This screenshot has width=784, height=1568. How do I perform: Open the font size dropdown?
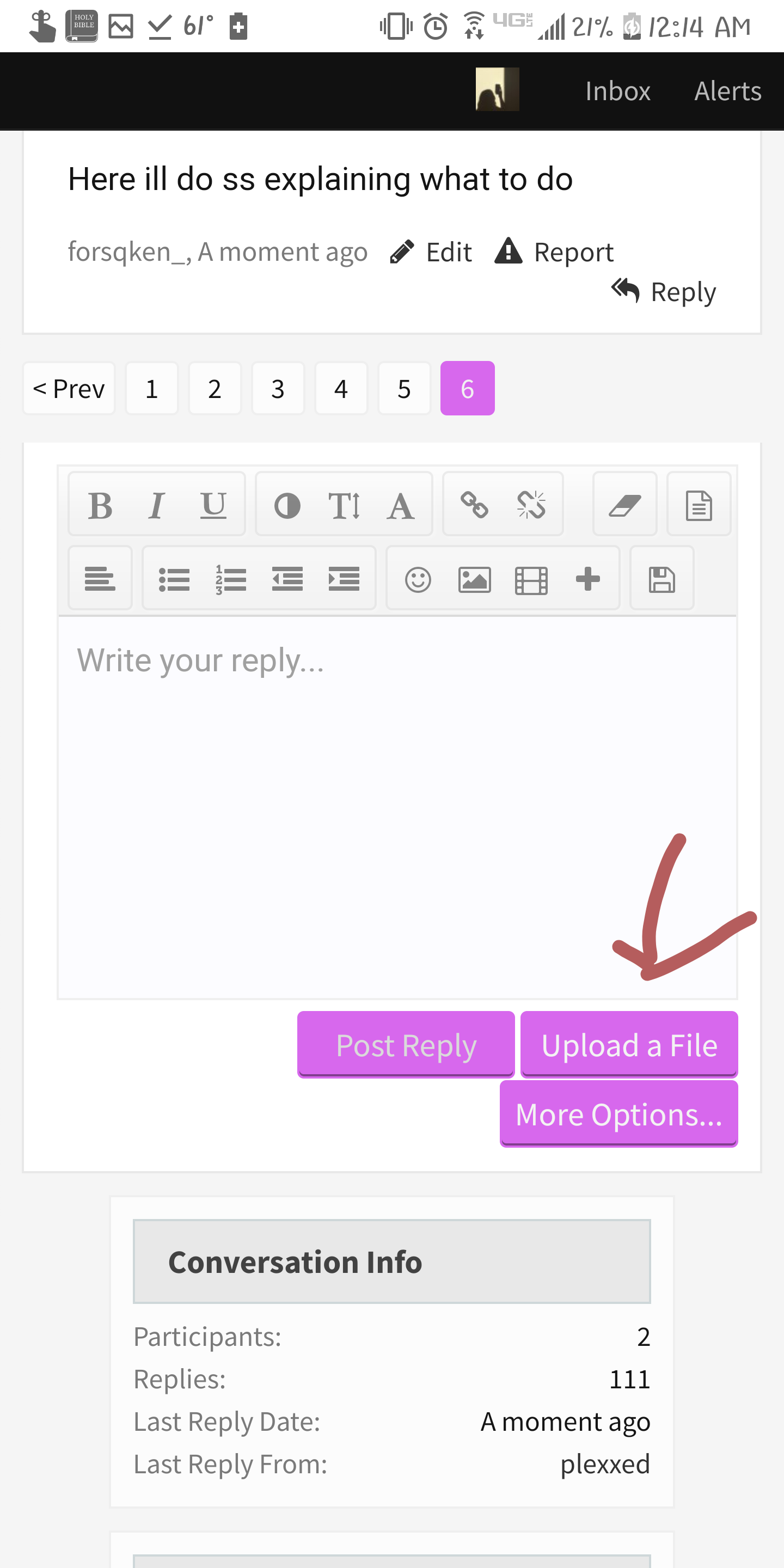[x=344, y=505]
